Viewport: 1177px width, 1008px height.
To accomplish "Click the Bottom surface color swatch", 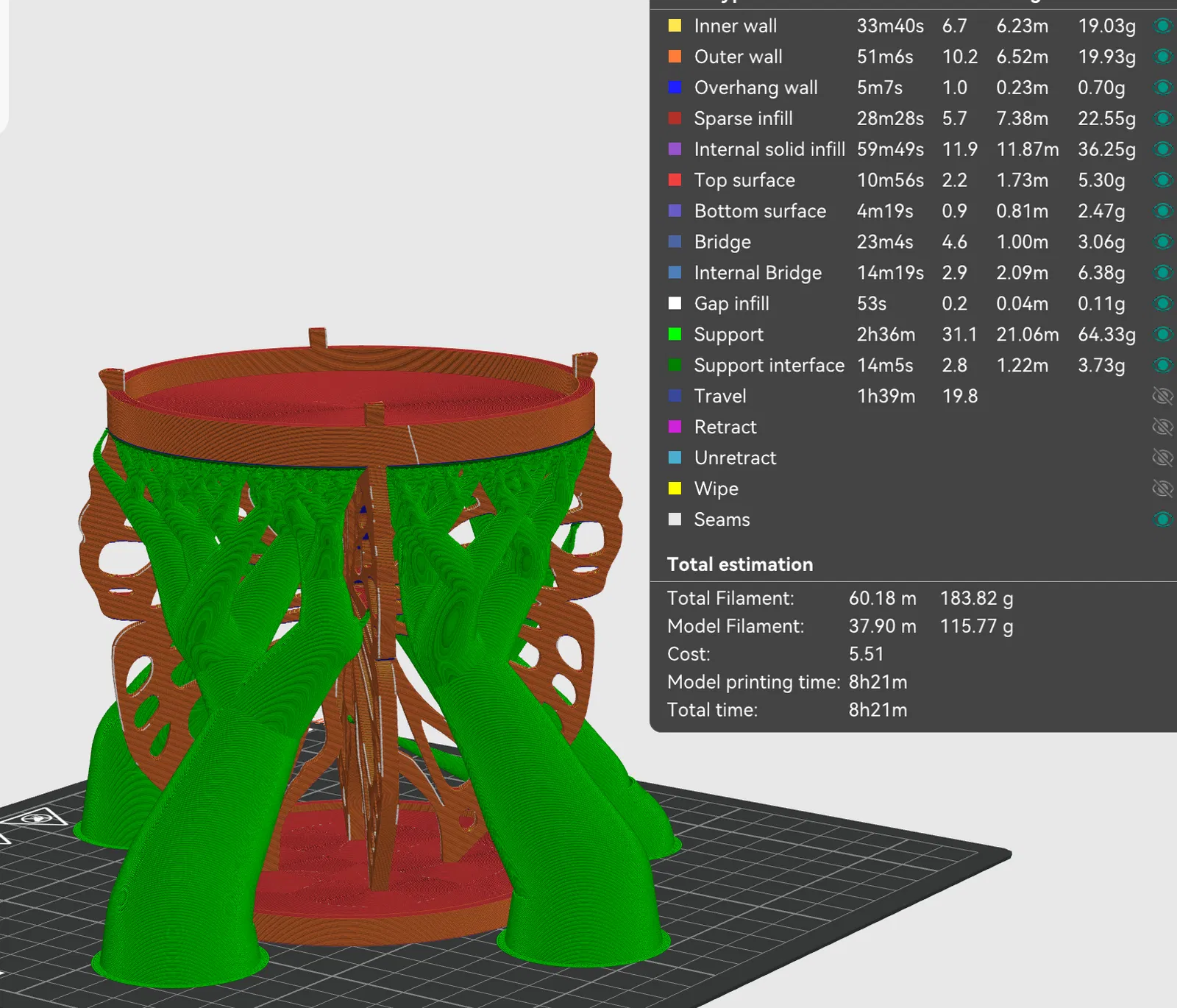I will pos(675,211).
